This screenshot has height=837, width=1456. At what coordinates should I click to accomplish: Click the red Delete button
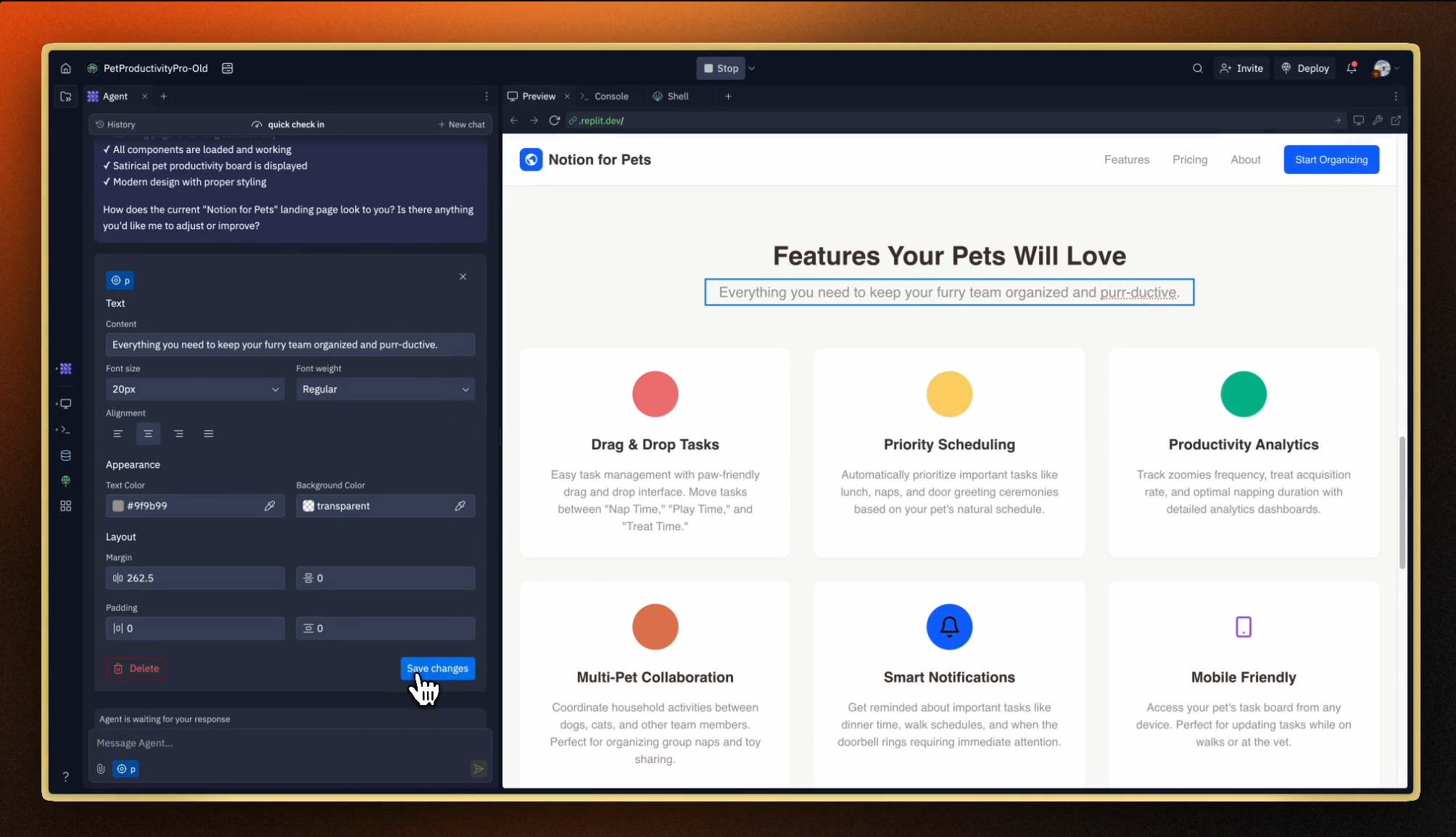click(x=136, y=668)
